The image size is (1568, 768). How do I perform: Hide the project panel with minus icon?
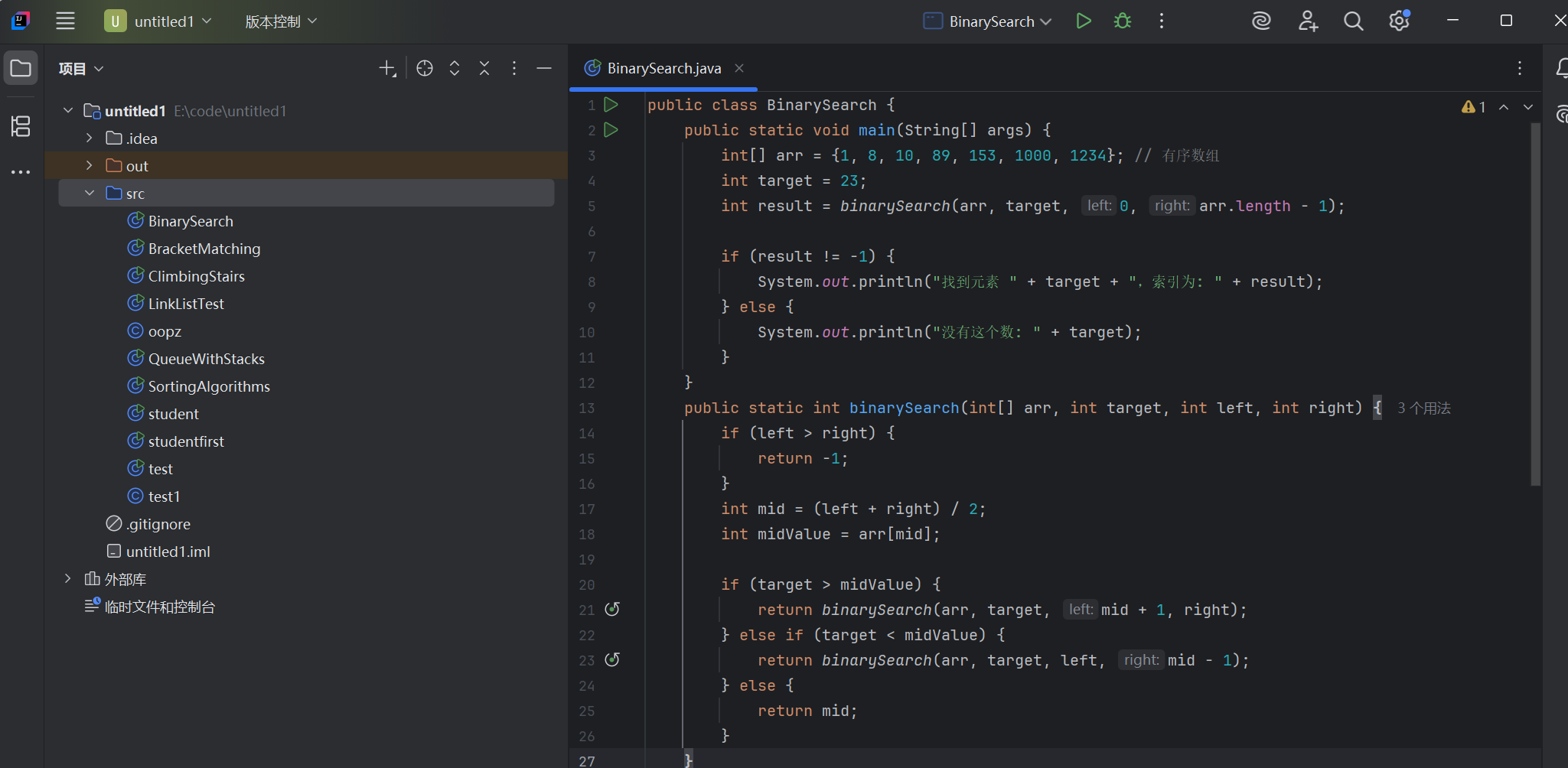point(544,69)
